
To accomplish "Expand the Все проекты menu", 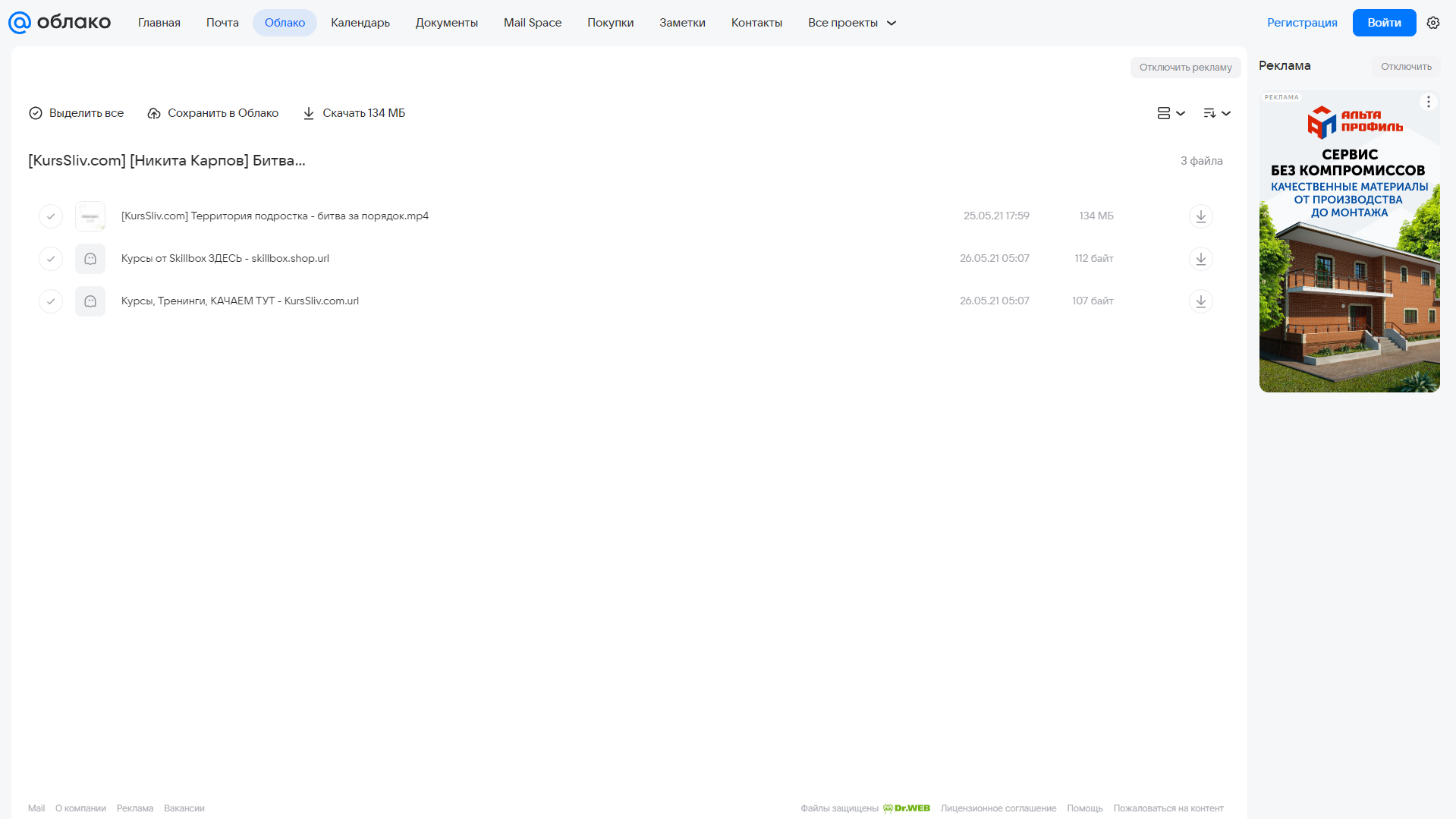I will click(852, 23).
